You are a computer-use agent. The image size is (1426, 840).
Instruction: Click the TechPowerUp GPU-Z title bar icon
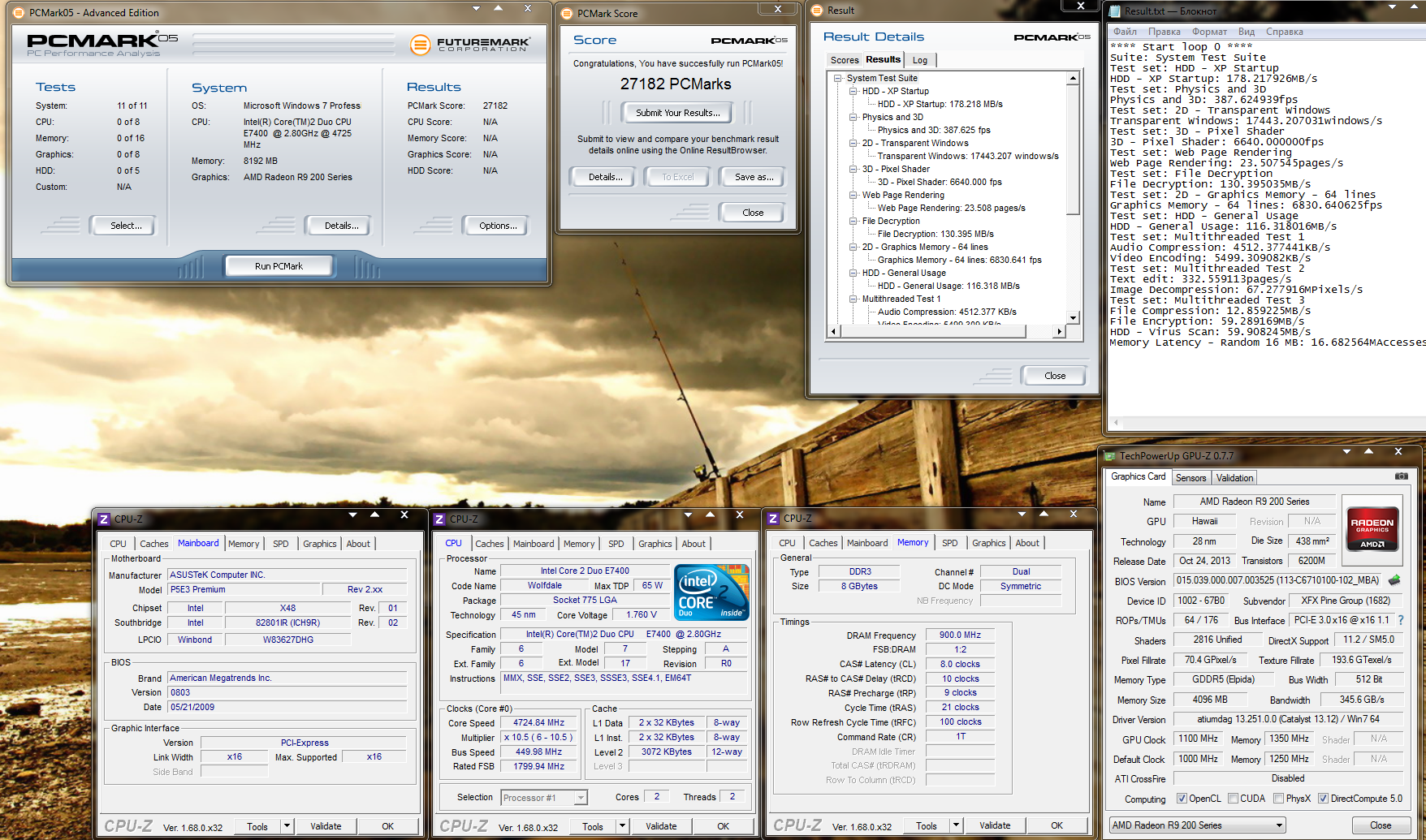point(1109,456)
